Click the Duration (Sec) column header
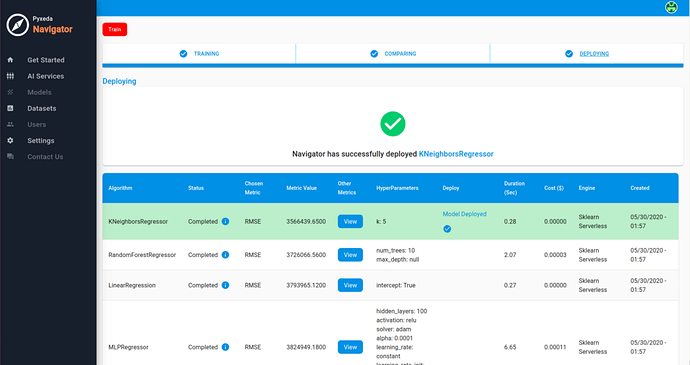The image size is (690, 365). pos(514,188)
